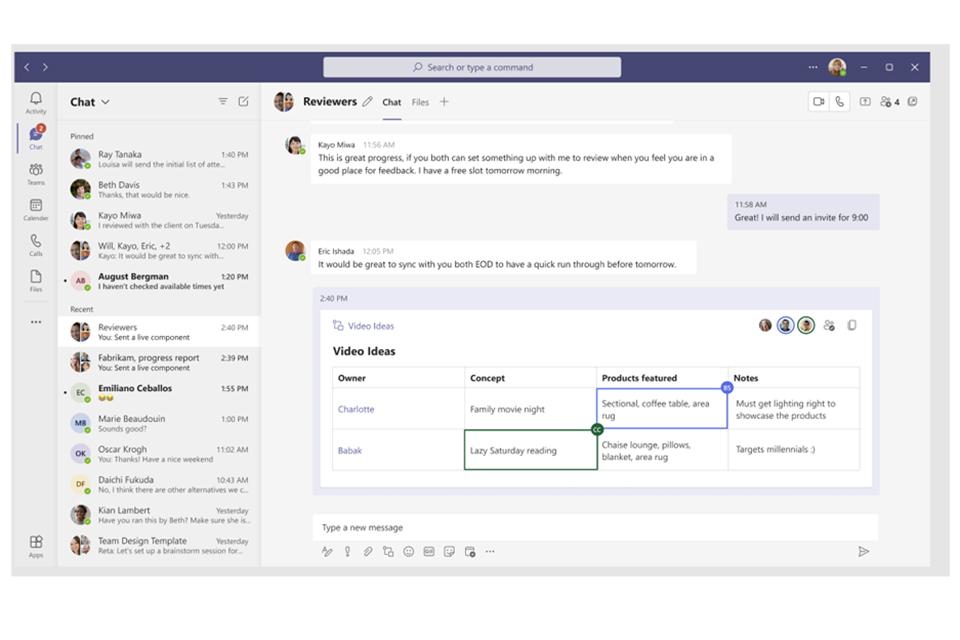
Task: Switch to the Files tab
Action: tap(420, 102)
